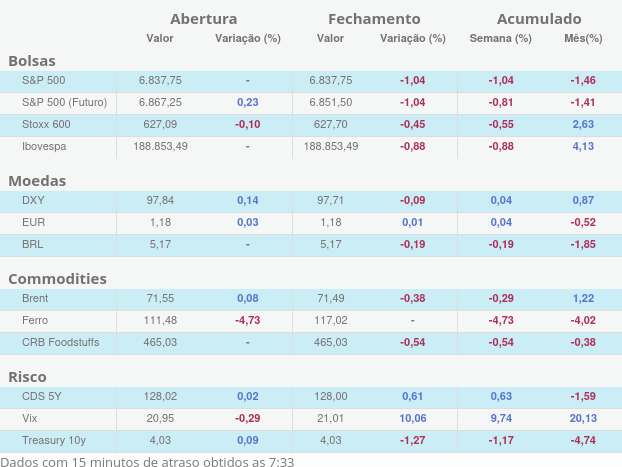
Task: Click the Acumulado column group header
Action: (538, 19)
